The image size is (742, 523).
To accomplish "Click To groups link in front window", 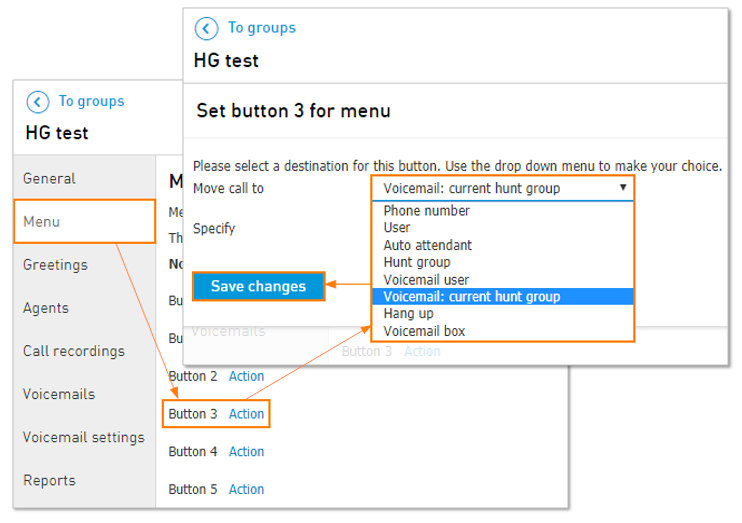I will [x=262, y=28].
